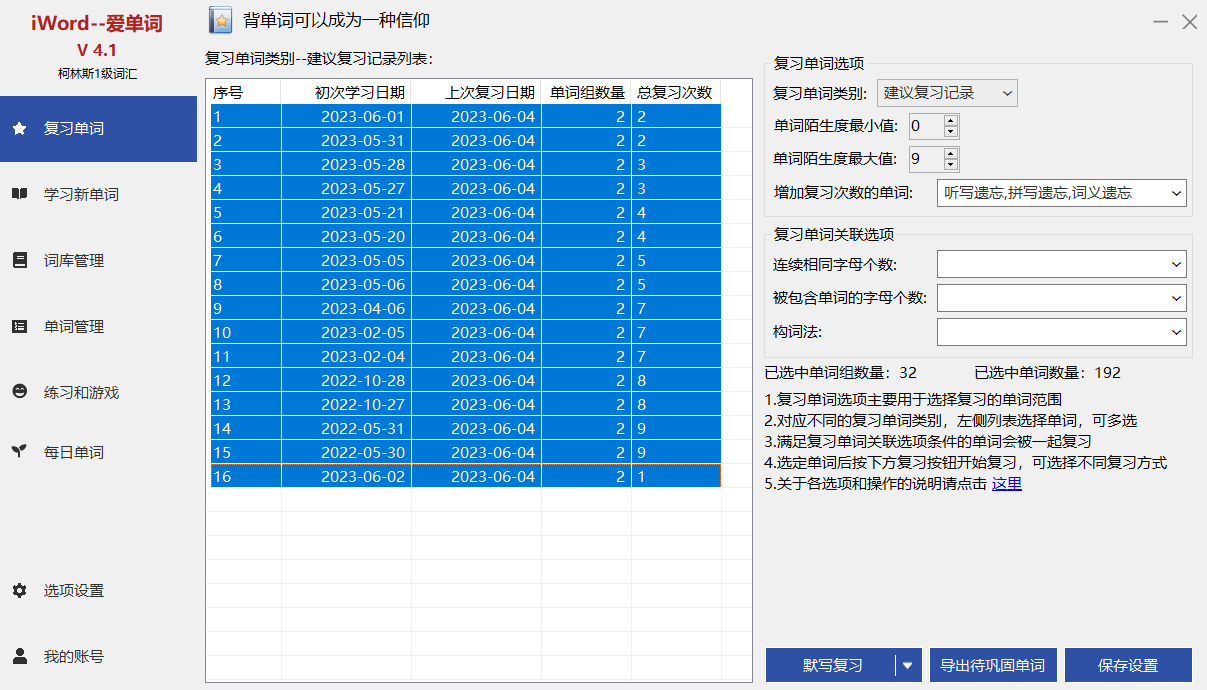Expand the 构词法 dropdown list

(1061, 332)
